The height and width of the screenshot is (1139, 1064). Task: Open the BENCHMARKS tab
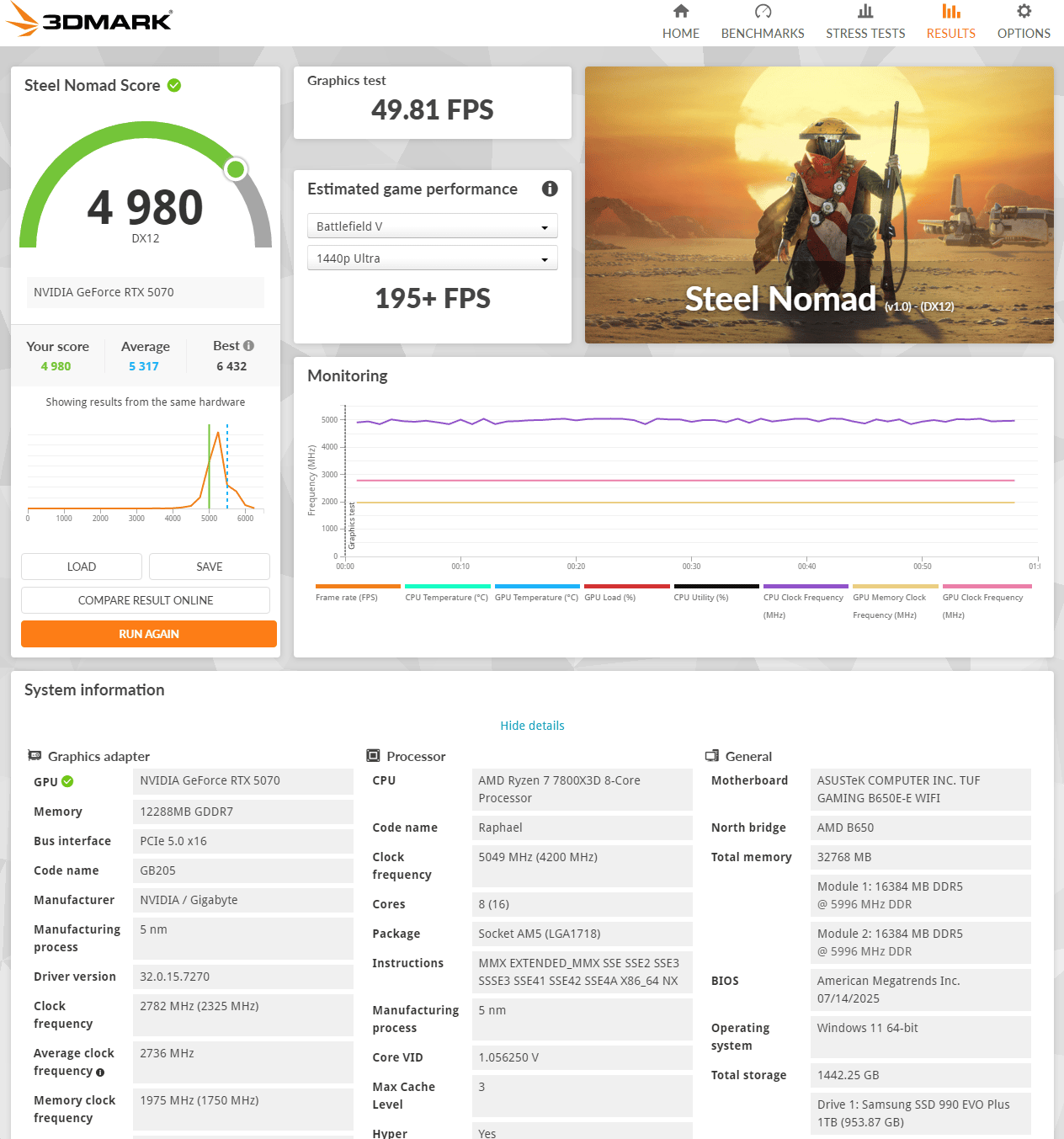(x=763, y=34)
